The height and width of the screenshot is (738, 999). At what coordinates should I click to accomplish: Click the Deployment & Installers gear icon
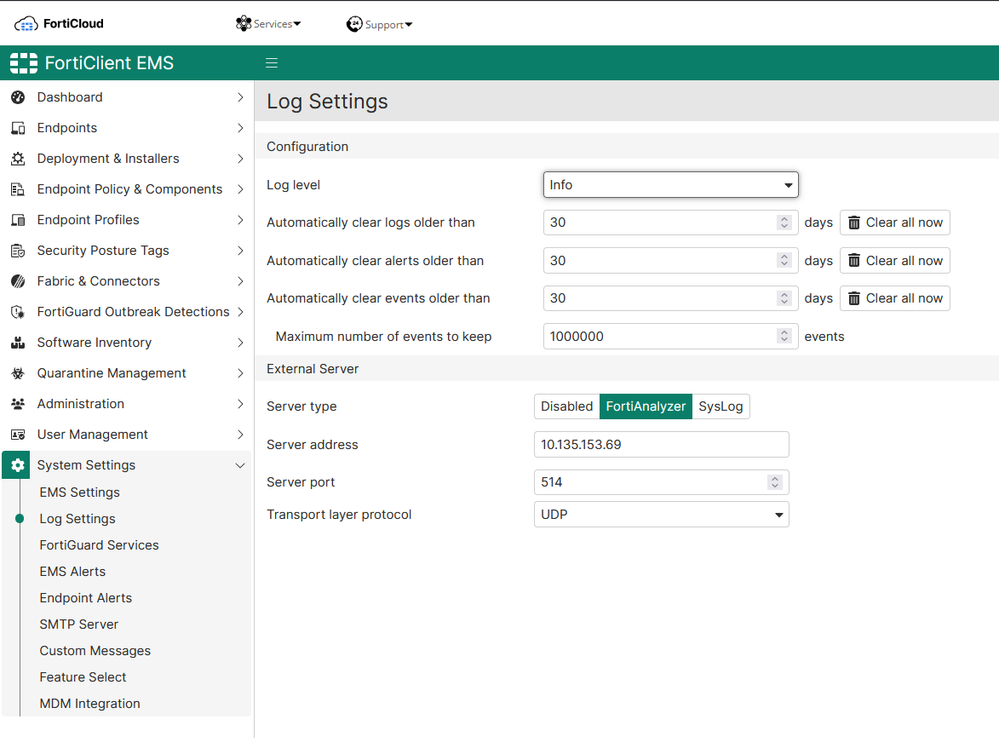(x=18, y=159)
